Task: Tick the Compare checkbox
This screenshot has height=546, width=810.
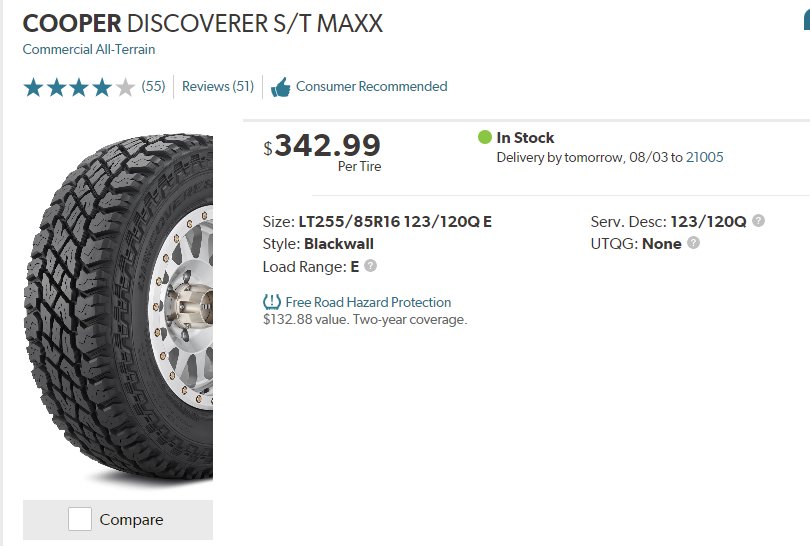Action: pyautogui.click(x=80, y=519)
